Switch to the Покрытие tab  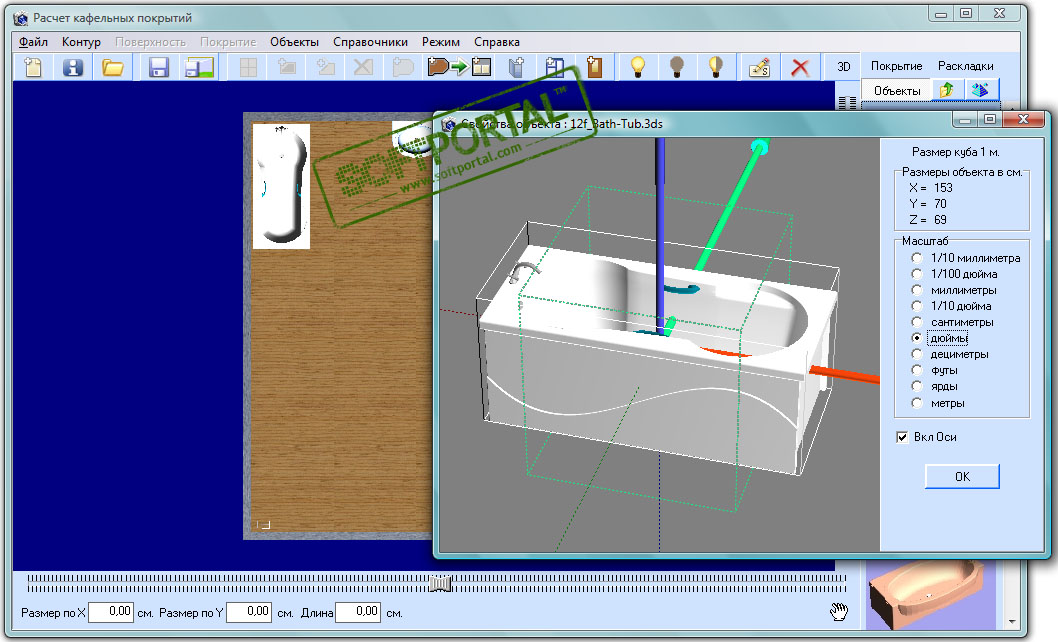point(896,65)
